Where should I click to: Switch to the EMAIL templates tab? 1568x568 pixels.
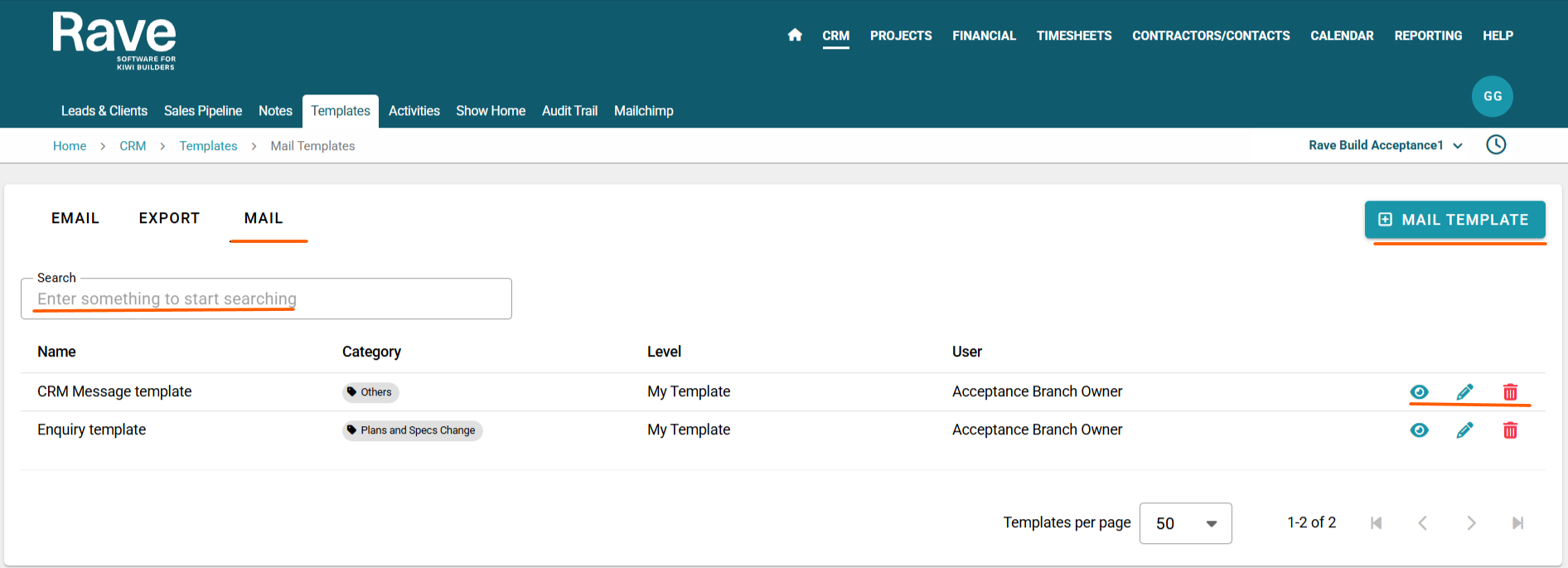[75, 218]
